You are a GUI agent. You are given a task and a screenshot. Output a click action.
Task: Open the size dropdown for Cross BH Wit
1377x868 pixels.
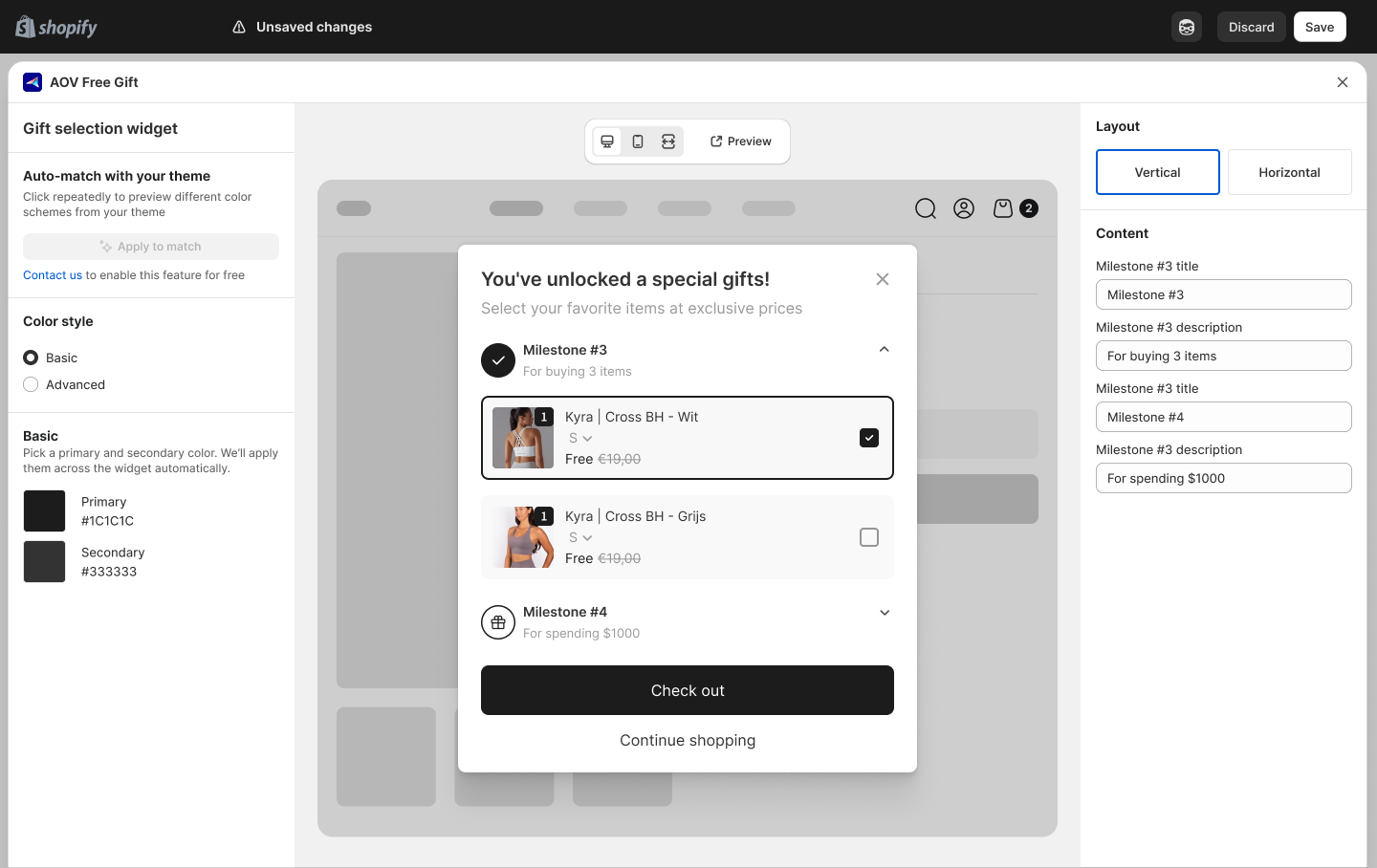tap(579, 438)
